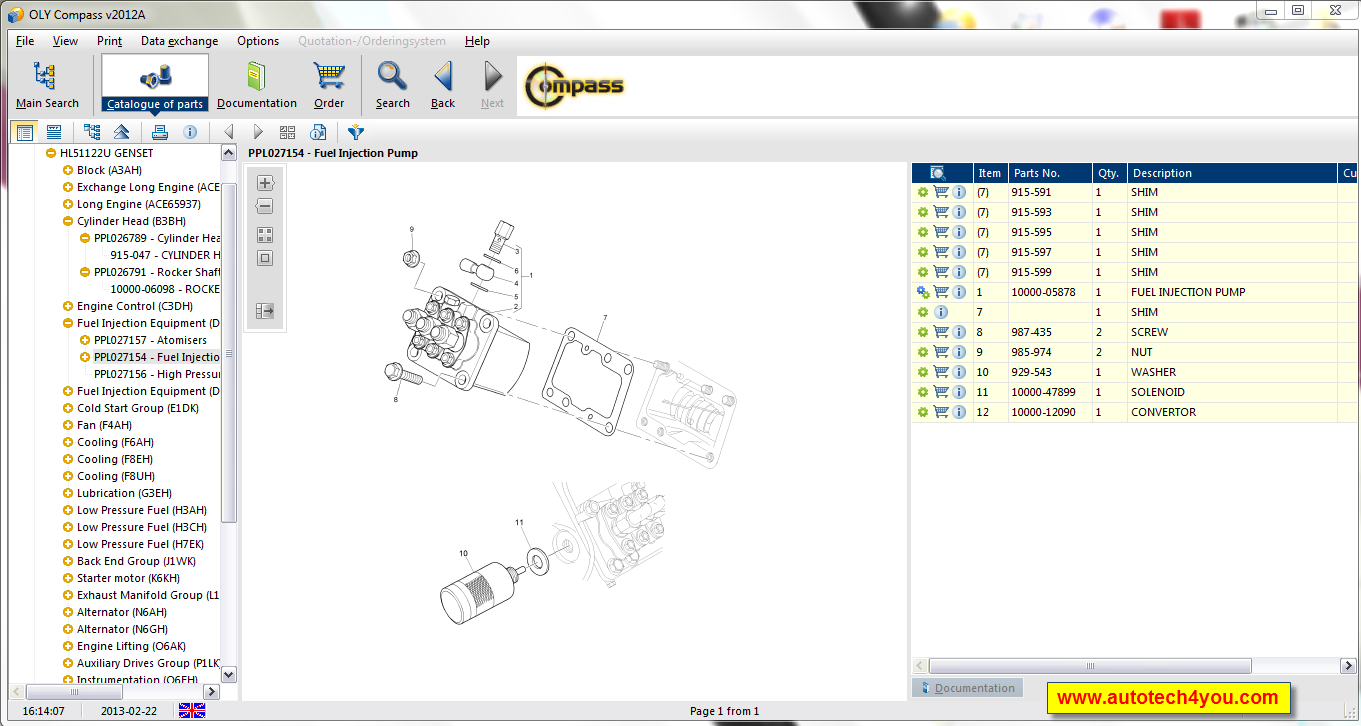The image size is (1361, 726).
Task: Open the Data exchange menu
Action: pos(179,41)
